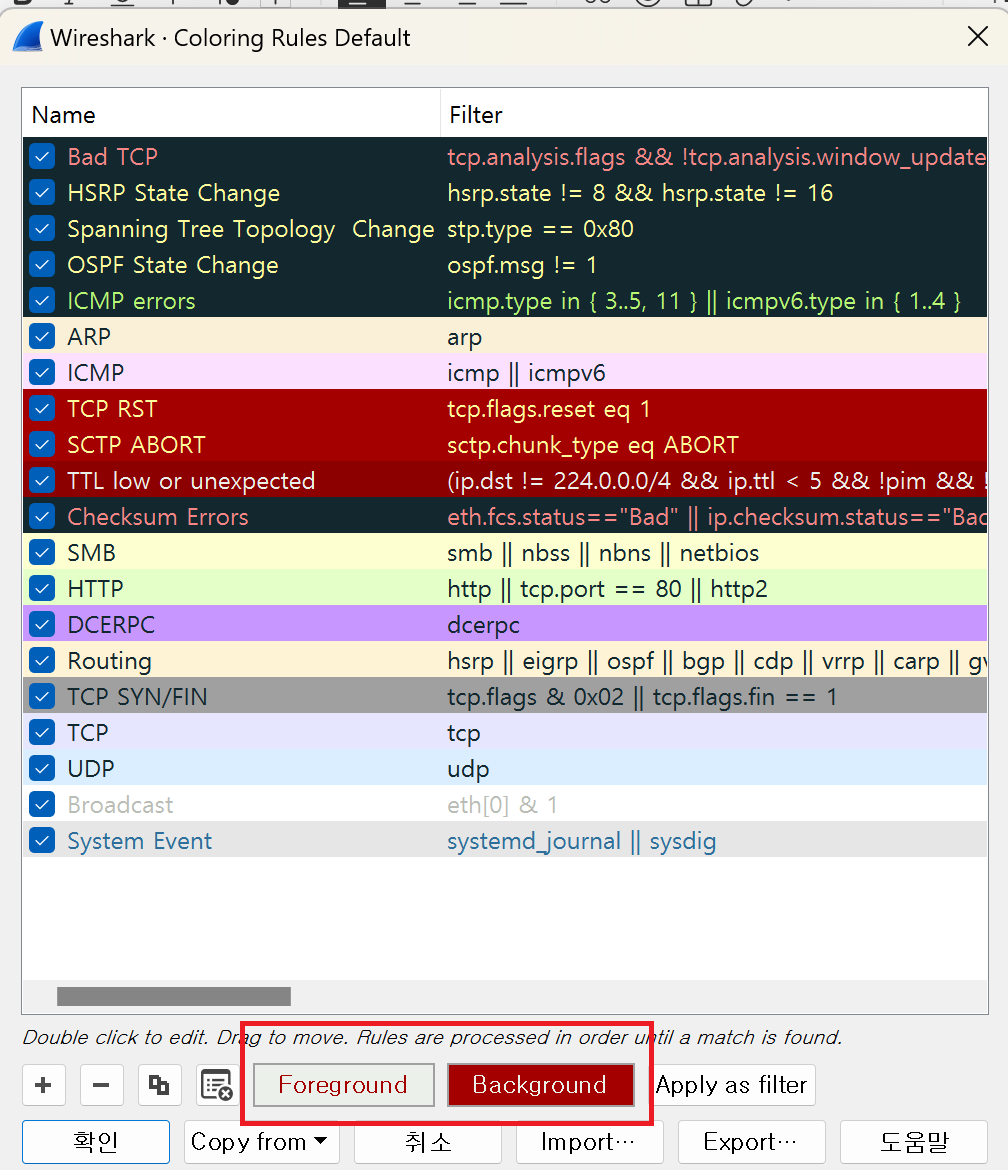Screen dimensions: 1008x1170
Task: Uncheck the TCP rule checkbox
Action: coord(43,733)
